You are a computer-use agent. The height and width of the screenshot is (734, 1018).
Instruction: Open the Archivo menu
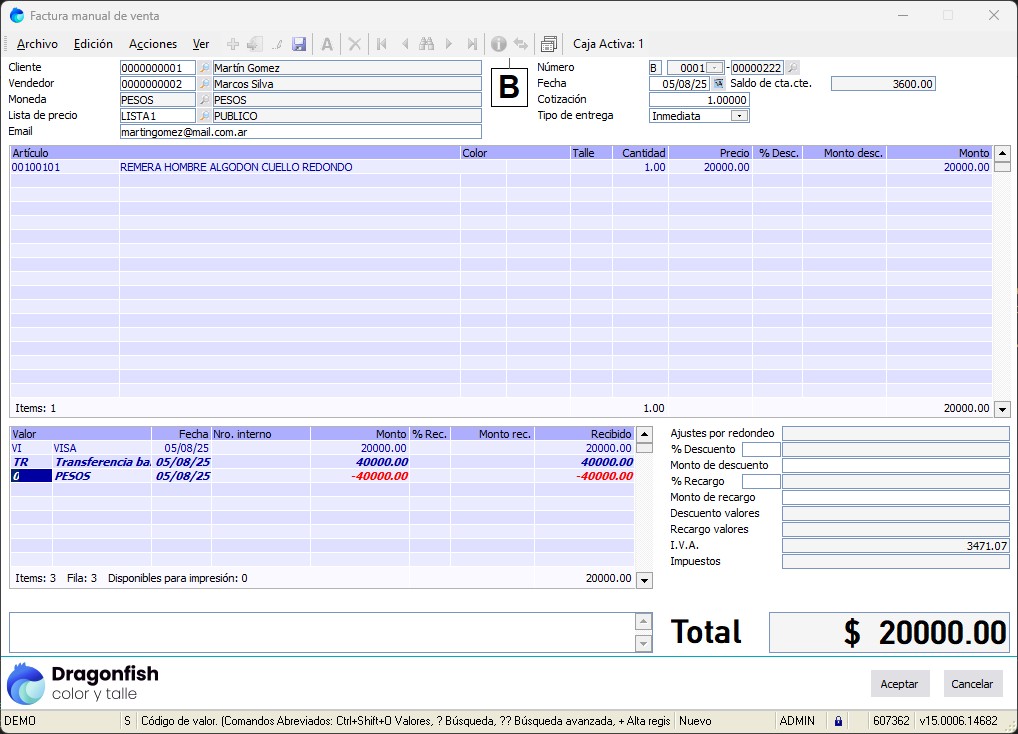(37, 44)
